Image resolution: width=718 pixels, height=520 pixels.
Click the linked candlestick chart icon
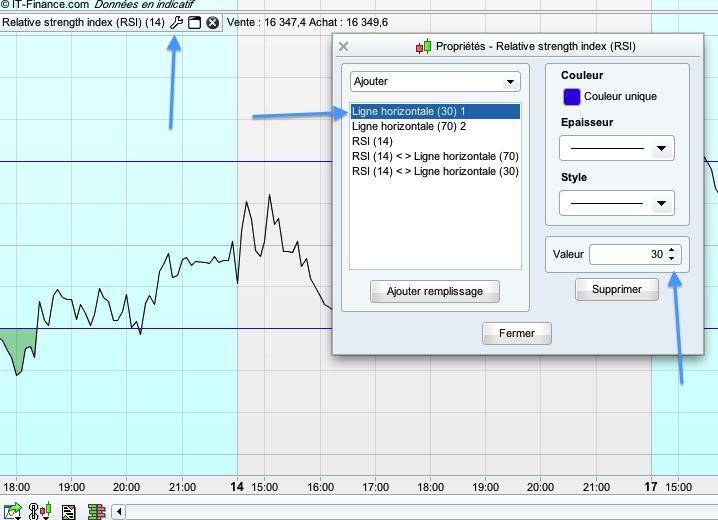click(x=40, y=511)
